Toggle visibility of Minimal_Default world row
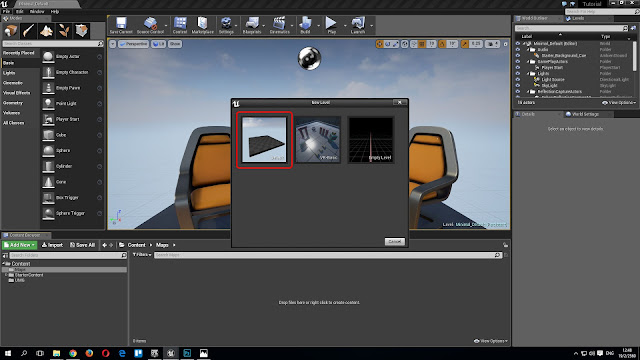Screen dimensions: 640x360 coord(518,43)
